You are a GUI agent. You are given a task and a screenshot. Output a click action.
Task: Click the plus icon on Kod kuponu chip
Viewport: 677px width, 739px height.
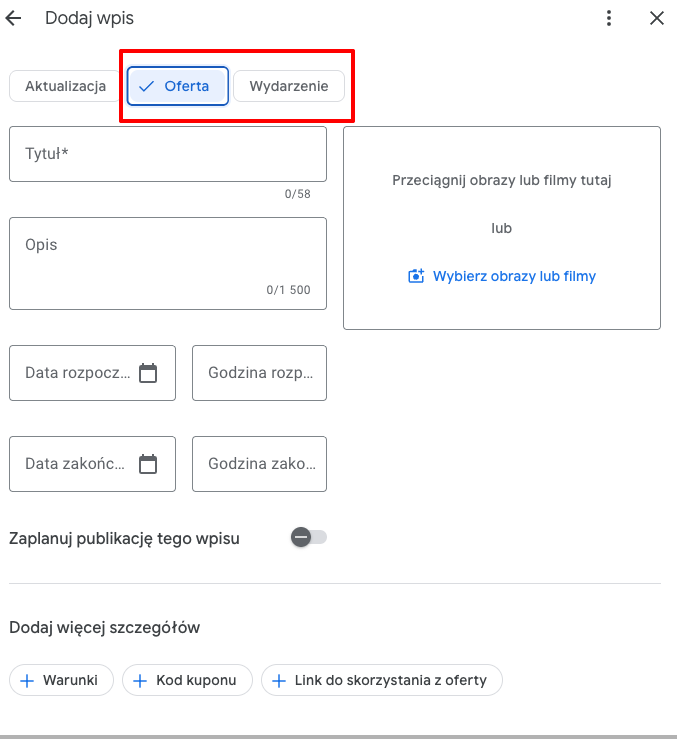tap(140, 681)
